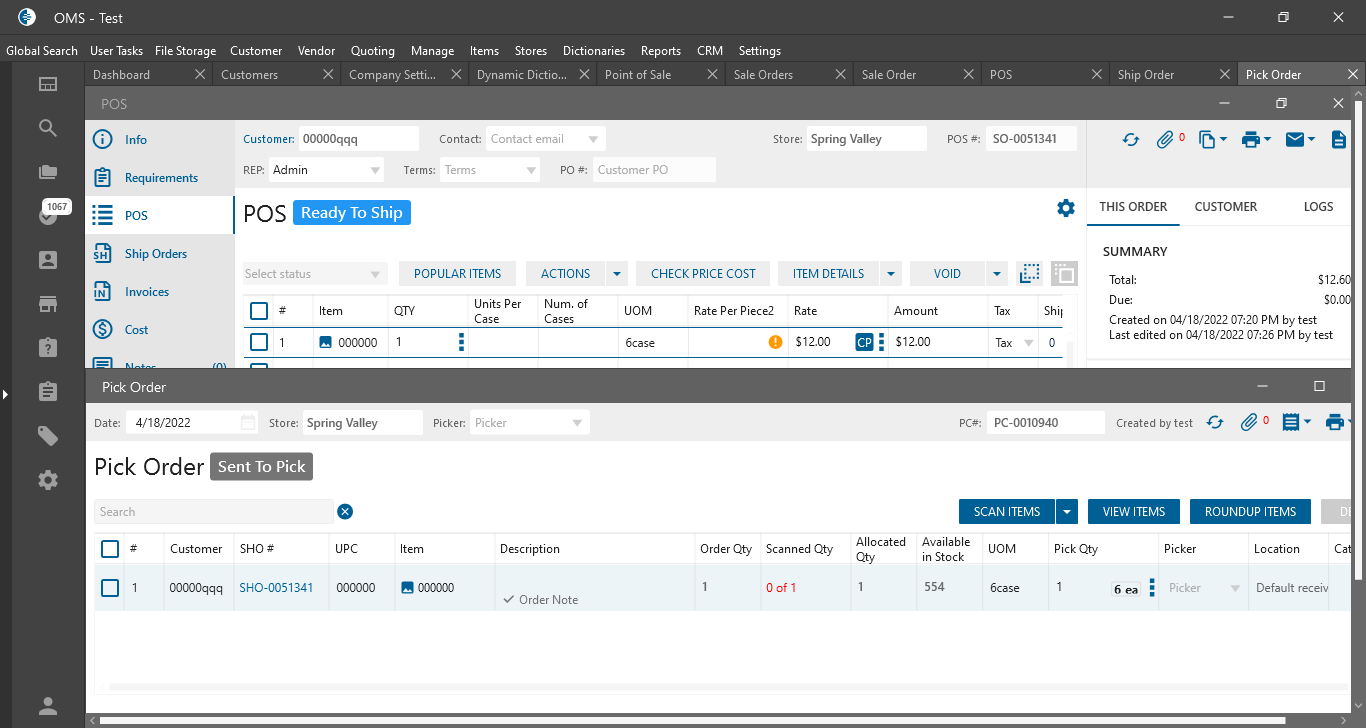This screenshot has height=728, width=1366.
Task: Click the POPULAR ITEMS button
Action: [x=457, y=274]
